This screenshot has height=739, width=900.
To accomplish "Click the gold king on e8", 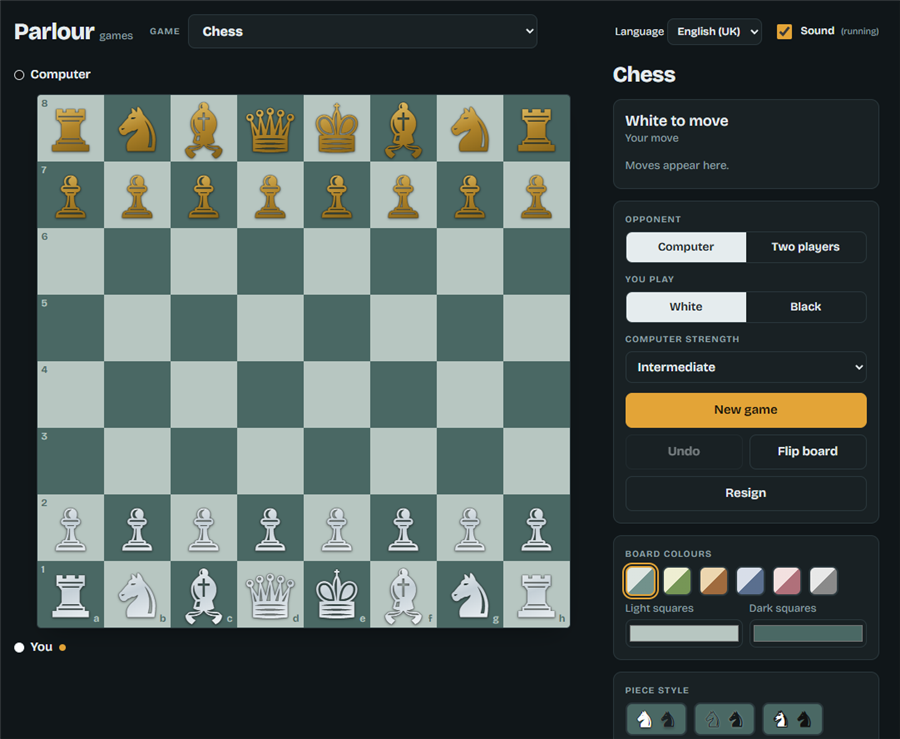I will (337, 129).
